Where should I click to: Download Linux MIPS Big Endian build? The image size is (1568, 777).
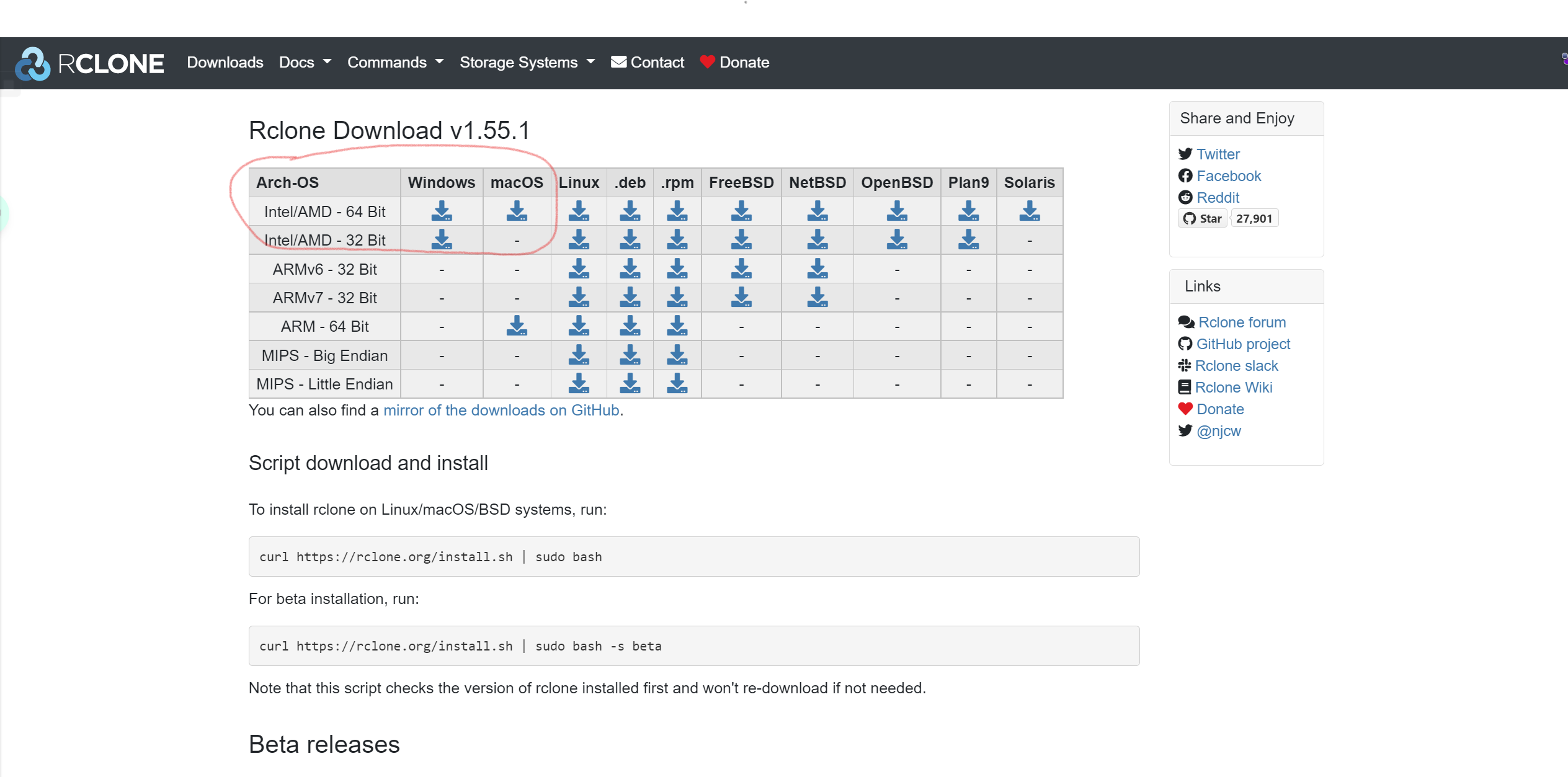coord(579,355)
